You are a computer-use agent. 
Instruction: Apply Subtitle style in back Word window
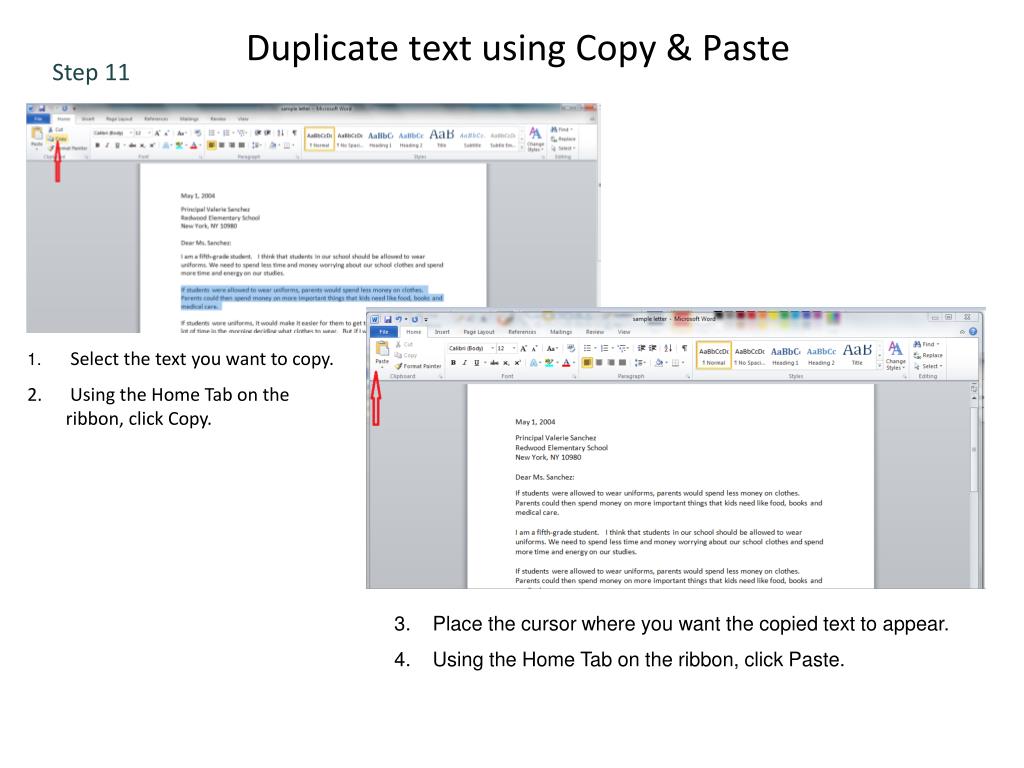(x=472, y=138)
